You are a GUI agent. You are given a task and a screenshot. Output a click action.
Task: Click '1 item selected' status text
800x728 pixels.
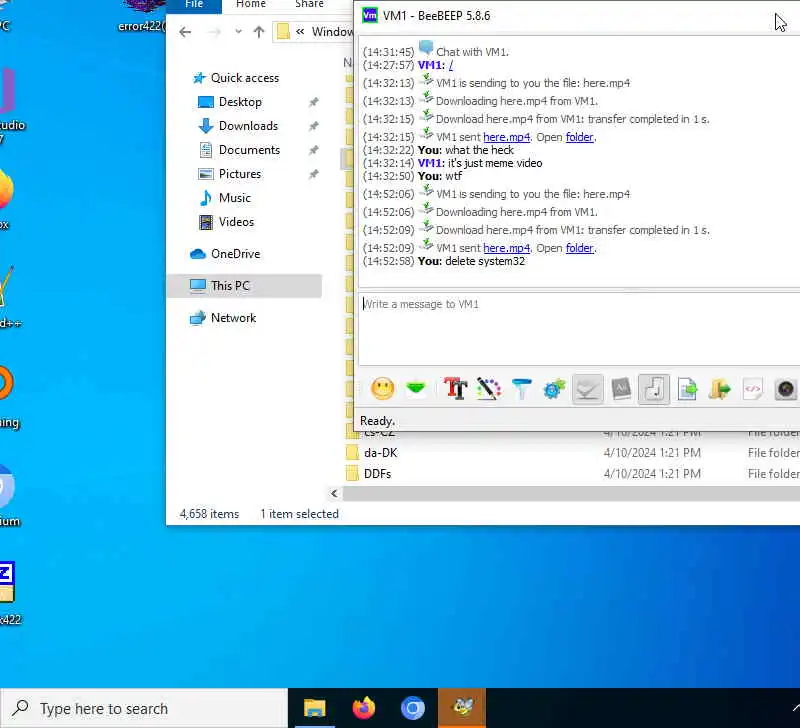(x=299, y=514)
